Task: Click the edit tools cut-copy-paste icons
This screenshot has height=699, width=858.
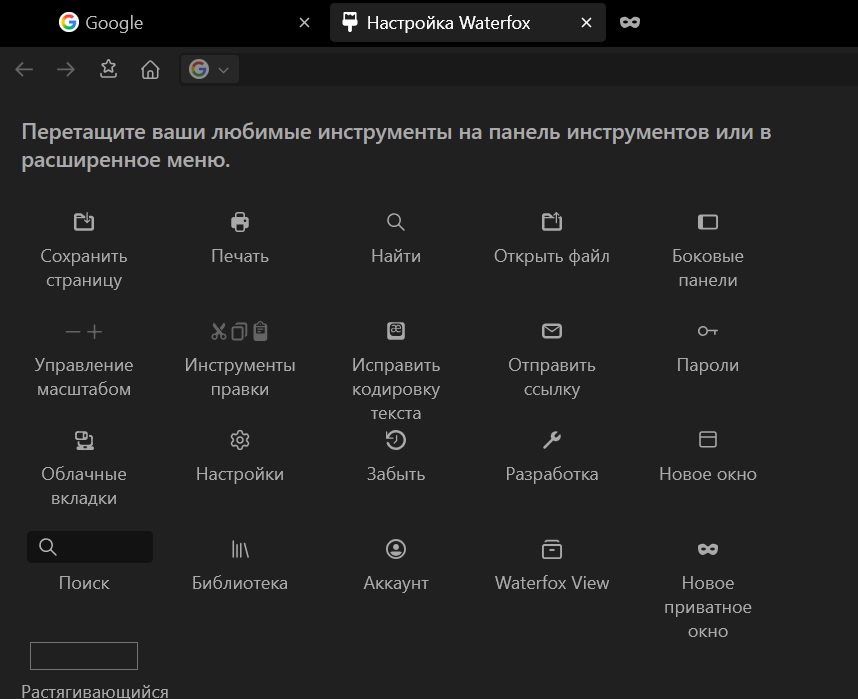Action: tap(240, 331)
